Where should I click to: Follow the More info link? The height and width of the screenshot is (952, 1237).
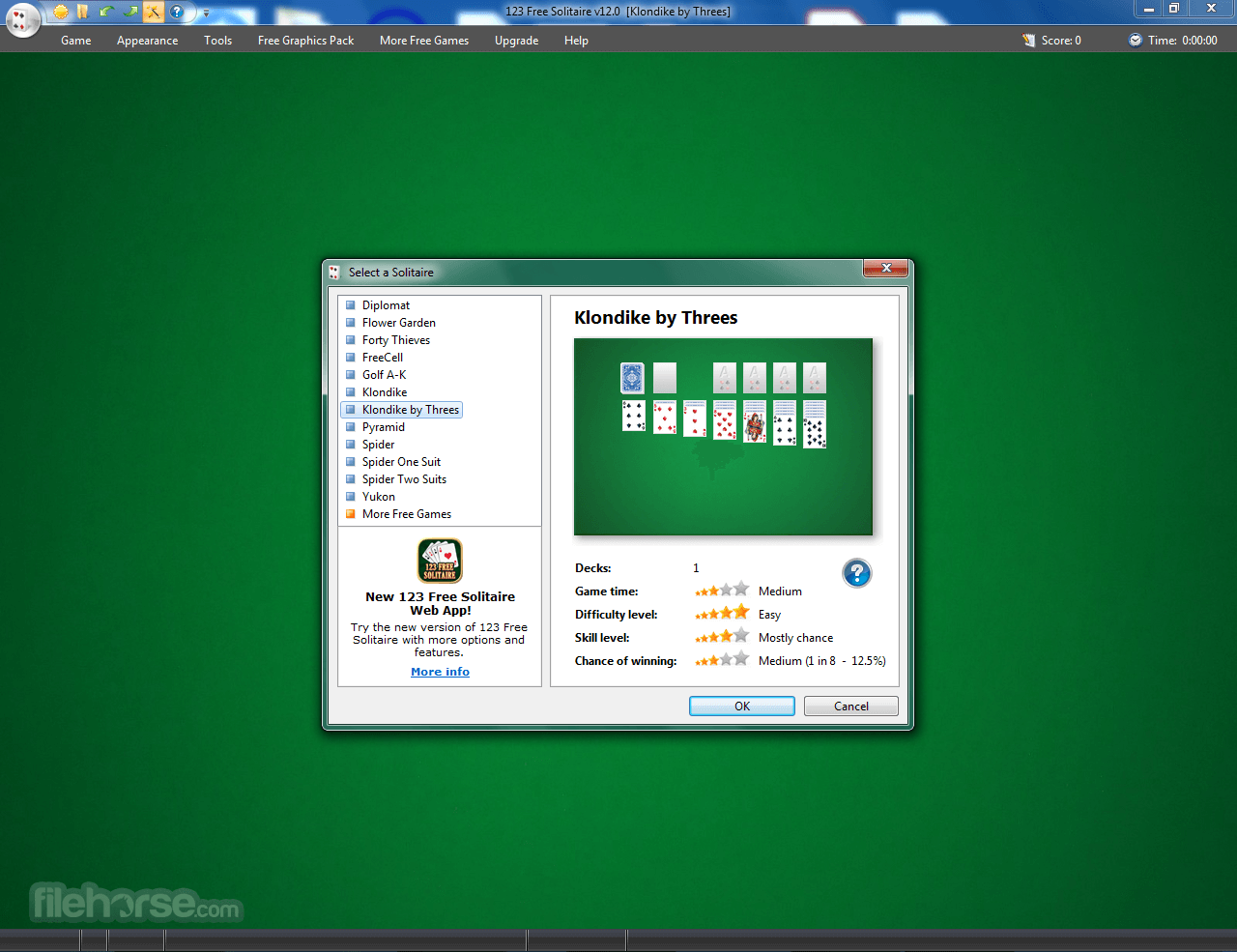pos(440,672)
